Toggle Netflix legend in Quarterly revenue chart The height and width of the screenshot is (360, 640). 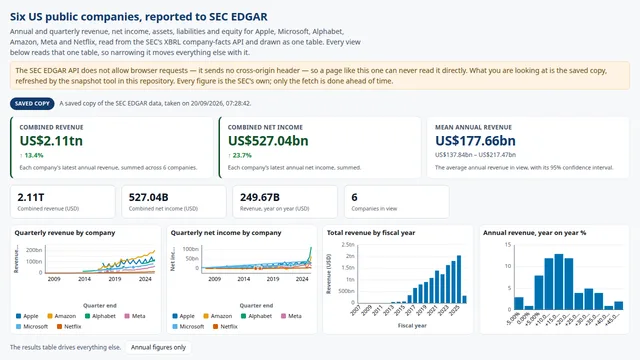[x=69, y=327]
